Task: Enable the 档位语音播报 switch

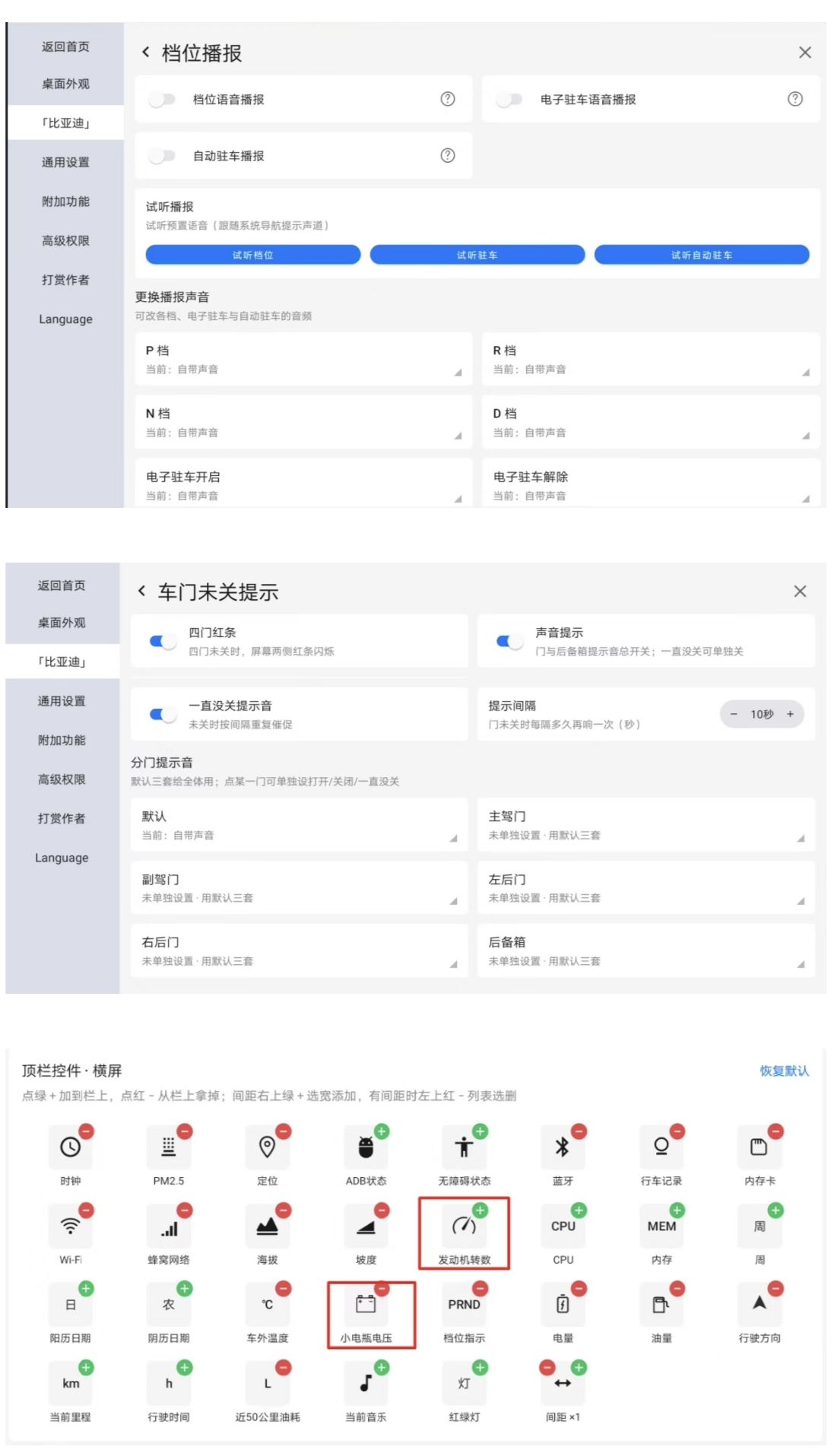Action: coord(162,100)
